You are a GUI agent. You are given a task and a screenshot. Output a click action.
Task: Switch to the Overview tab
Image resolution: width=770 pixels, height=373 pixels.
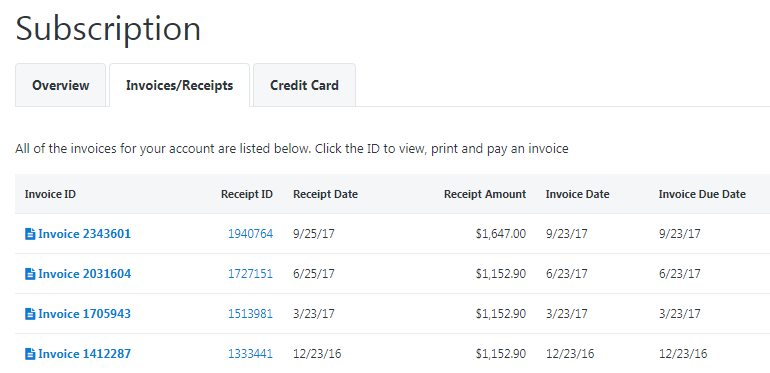(60, 85)
